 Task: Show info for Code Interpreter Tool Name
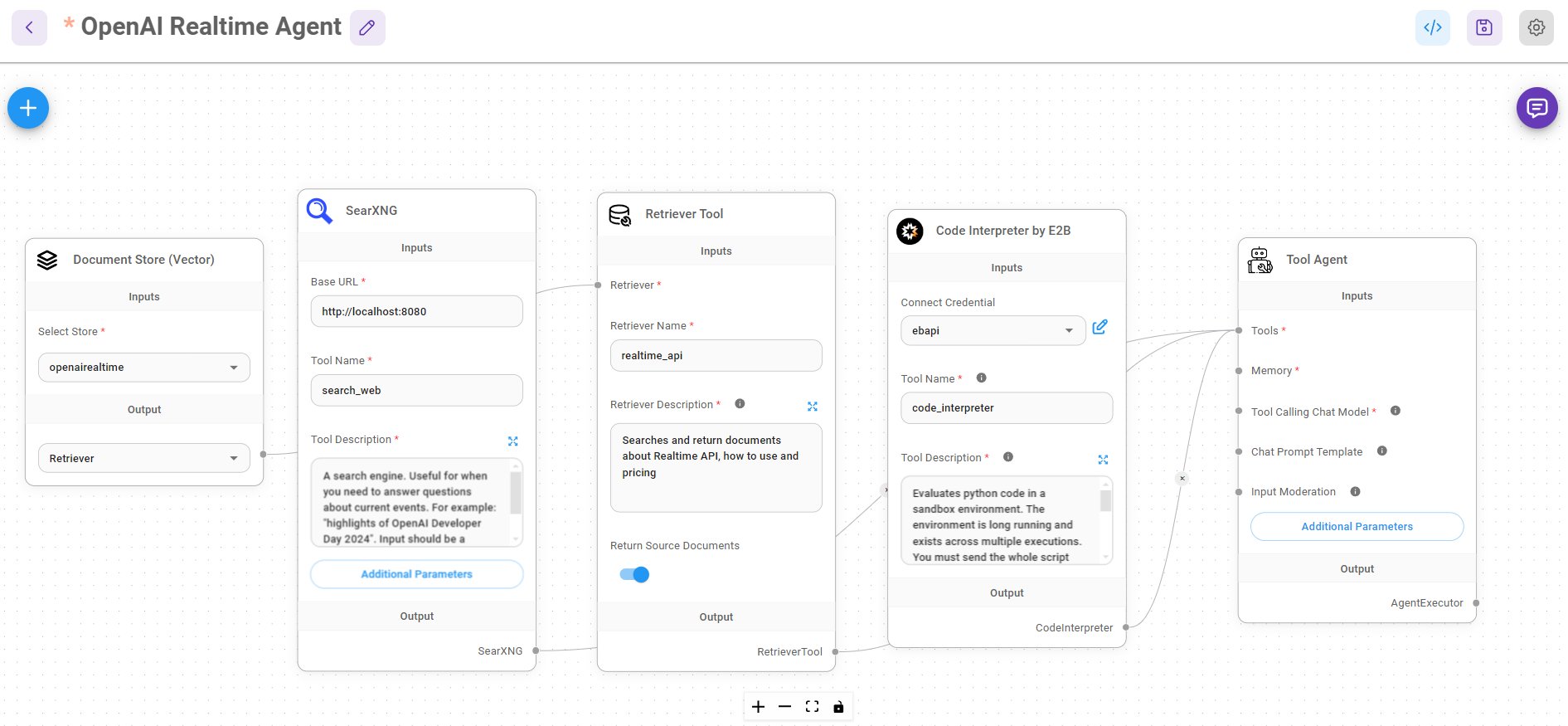pos(981,378)
